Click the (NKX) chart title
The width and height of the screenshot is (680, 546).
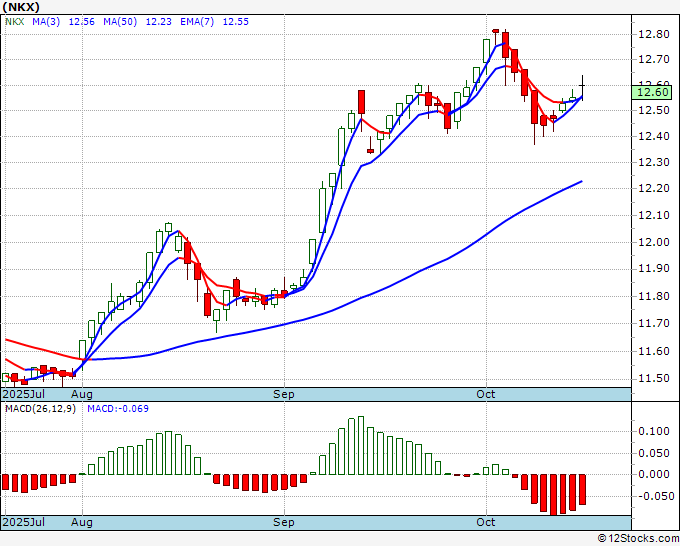click(21, 7)
